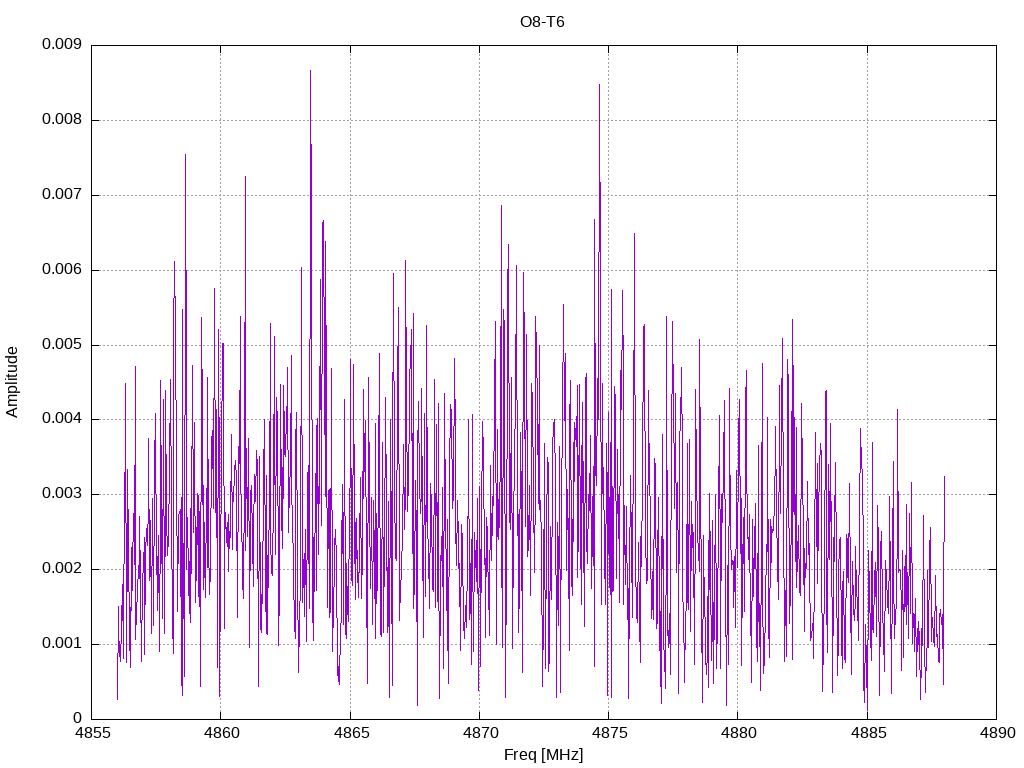1024x768 pixels.
Task: Click the 0.002 y-axis tick label
Action: (x=62, y=569)
